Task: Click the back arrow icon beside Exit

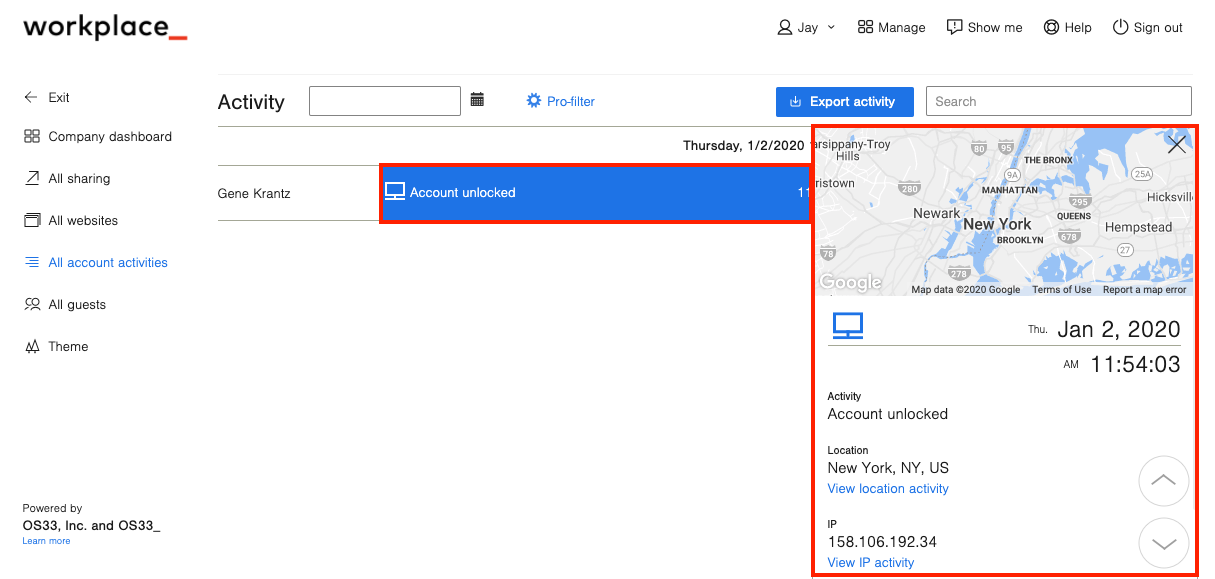Action: (31, 98)
